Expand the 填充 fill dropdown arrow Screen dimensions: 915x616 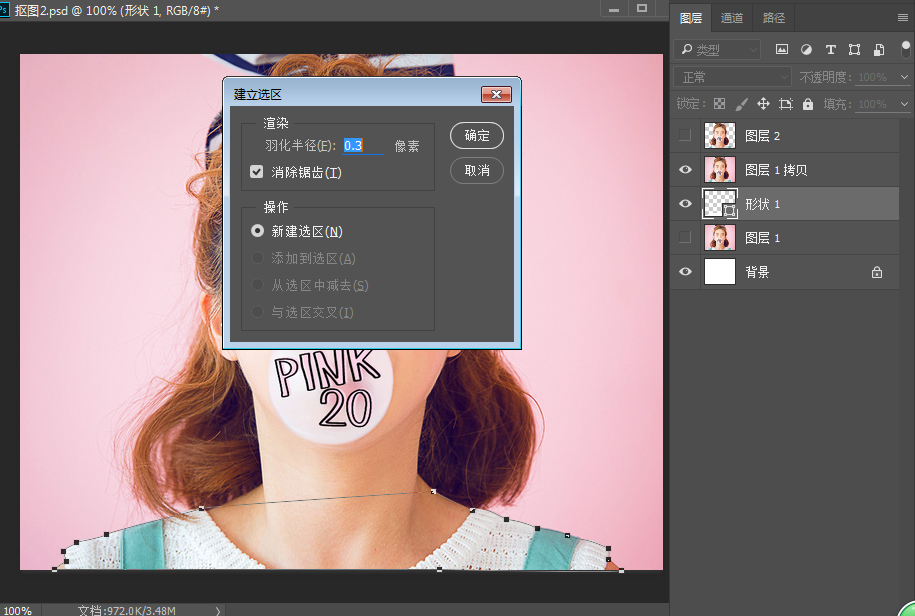click(x=904, y=104)
